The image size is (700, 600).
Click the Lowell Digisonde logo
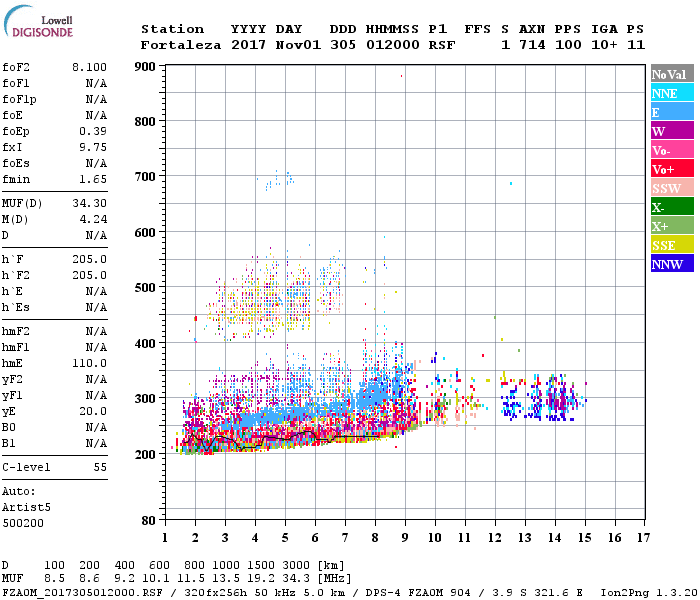coord(38,21)
